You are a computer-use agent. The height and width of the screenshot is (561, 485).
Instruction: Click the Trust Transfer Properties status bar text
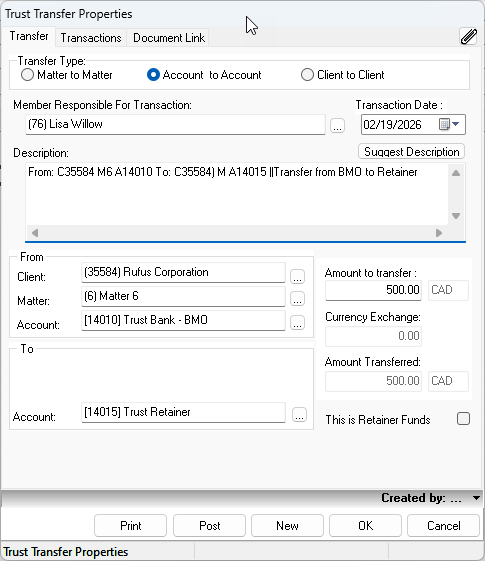coord(66,552)
